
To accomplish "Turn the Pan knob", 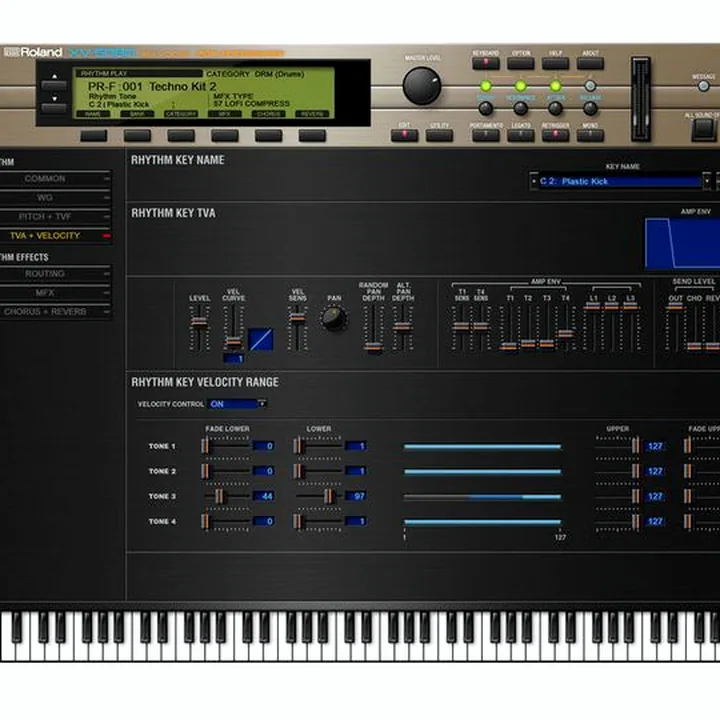I will [334, 319].
